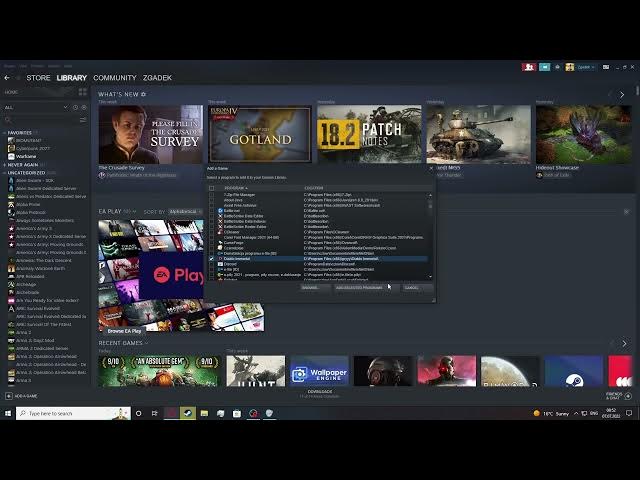Open the ZGADEK profile tab
This screenshot has width=640, height=480.
click(157, 78)
